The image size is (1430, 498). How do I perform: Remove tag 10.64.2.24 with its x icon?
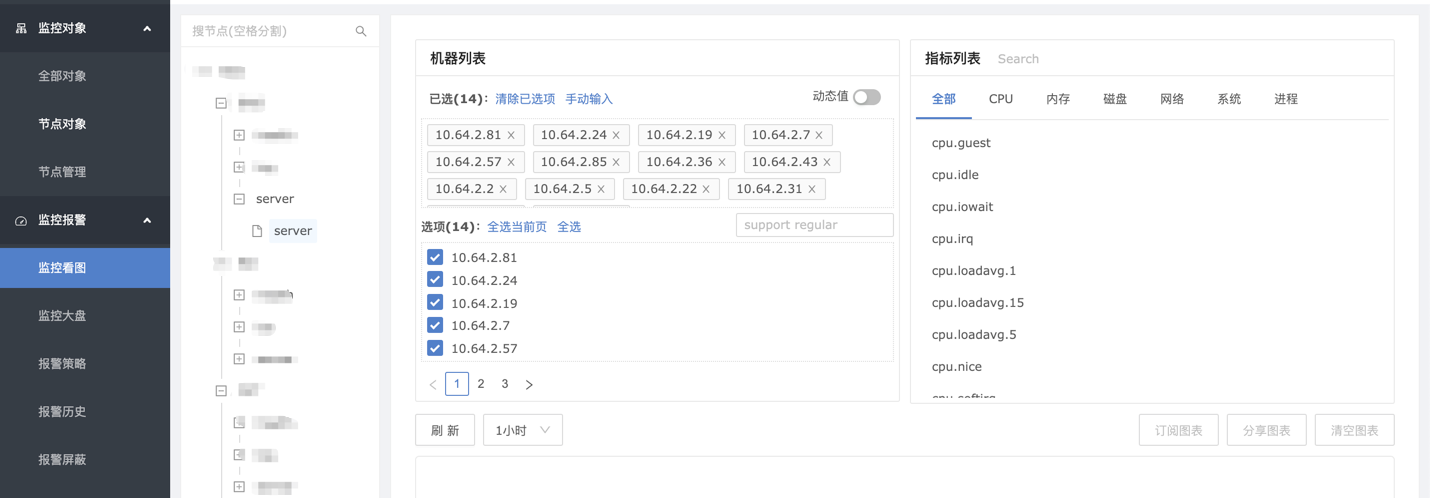[616, 136]
